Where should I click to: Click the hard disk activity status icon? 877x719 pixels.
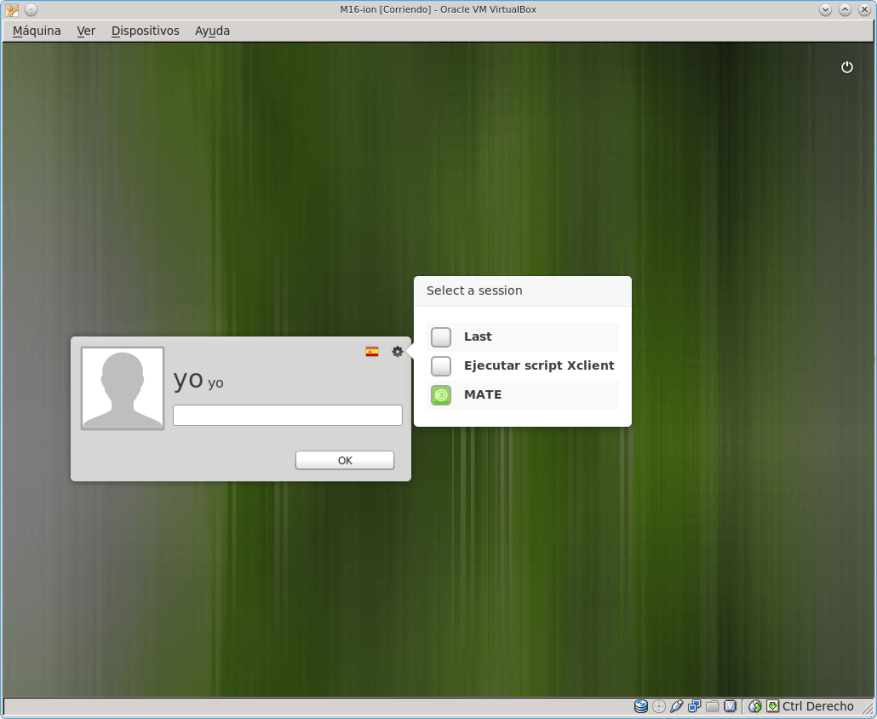pos(641,706)
